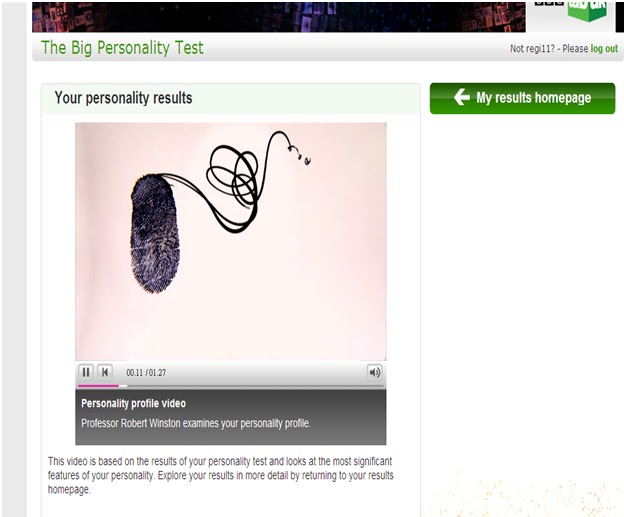624x517 pixels.
Task: Mute the video with the speaker icon
Action: 374,373
